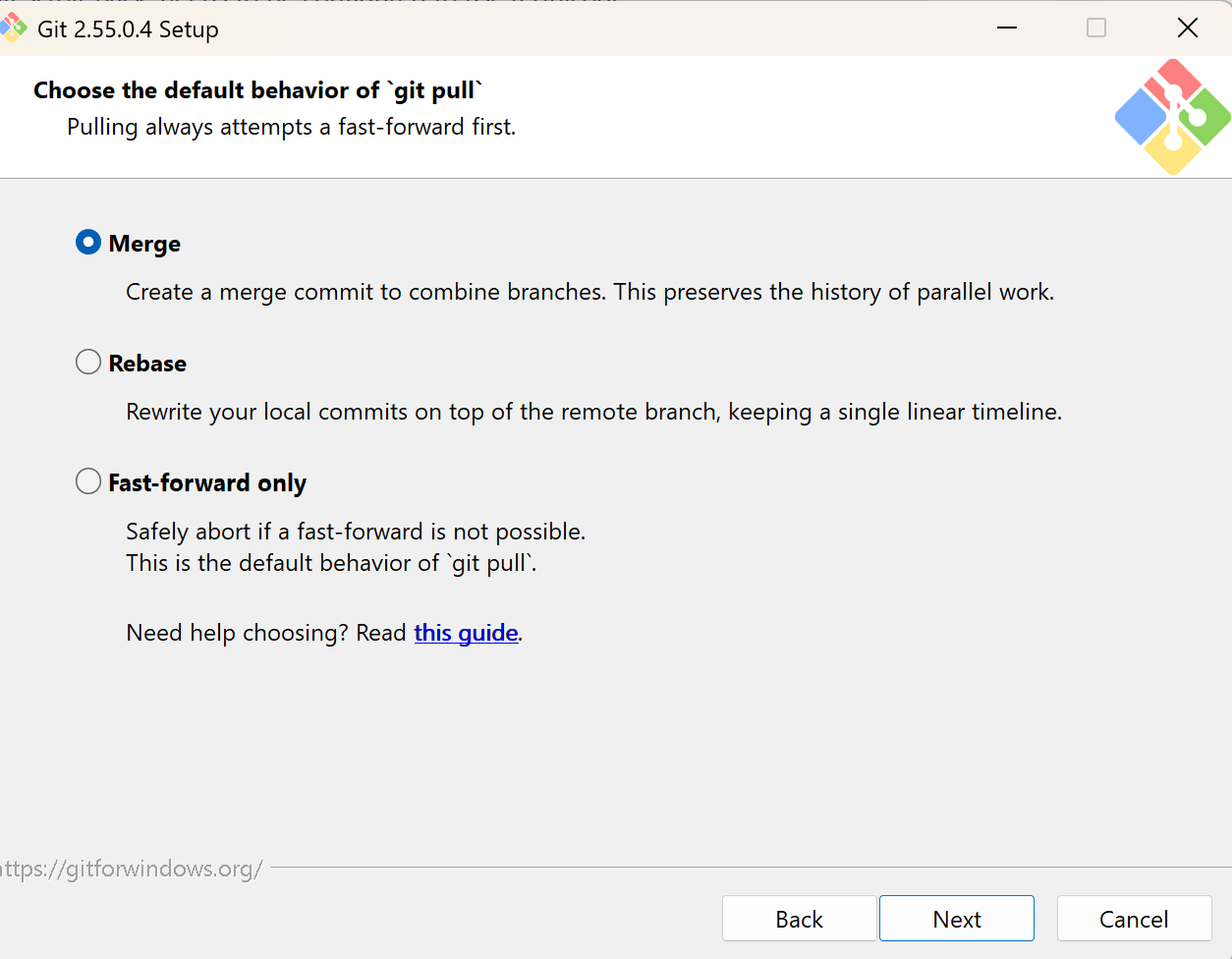Image resolution: width=1232 pixels, height=959 pixels.
Task: Click the Git icon in the title bar
Action: click(12, 28)
